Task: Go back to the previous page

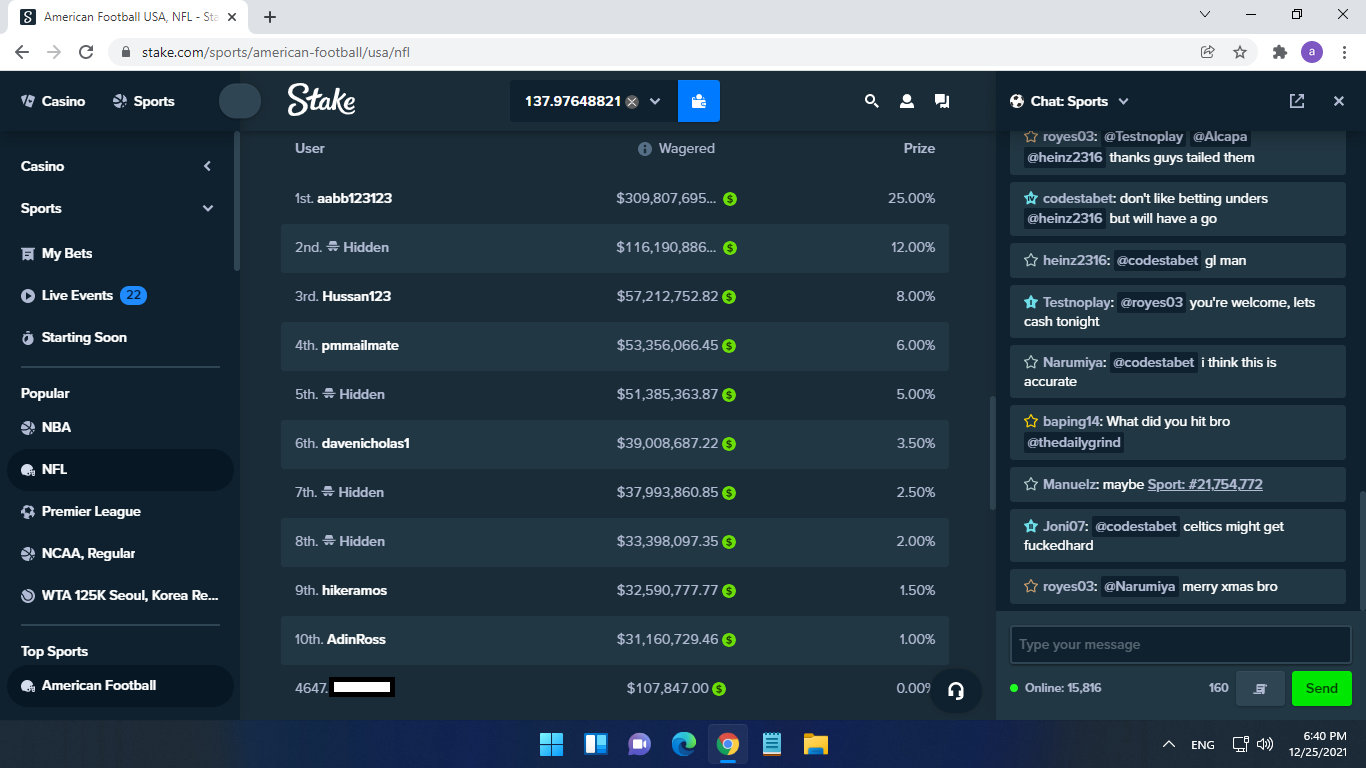Action: (x=22, y=52)
